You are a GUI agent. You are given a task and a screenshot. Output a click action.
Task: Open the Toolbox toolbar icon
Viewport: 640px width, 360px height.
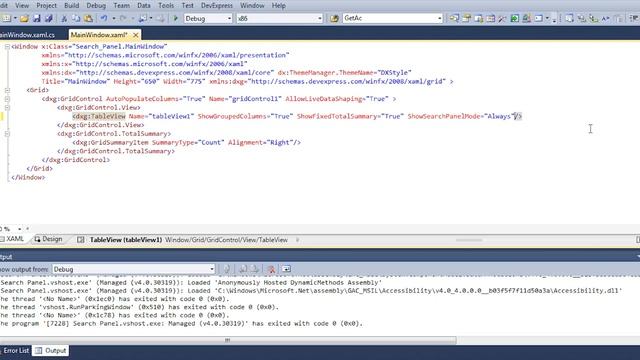(x=491, y=18)
